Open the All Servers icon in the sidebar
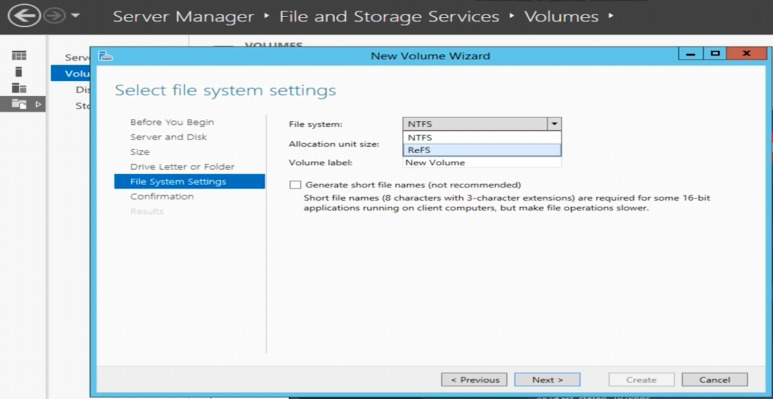 tap(19, 88)
